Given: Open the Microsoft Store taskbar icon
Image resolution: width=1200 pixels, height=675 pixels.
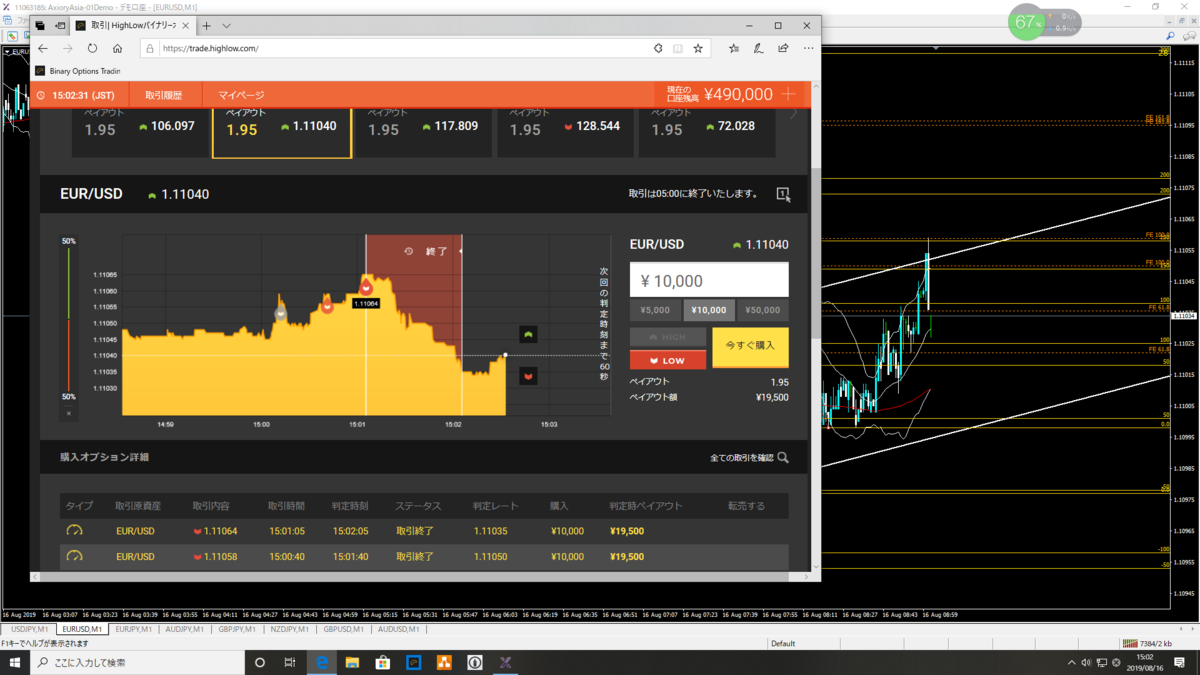Looking at the screenshot, I should (x=383, y=662).
